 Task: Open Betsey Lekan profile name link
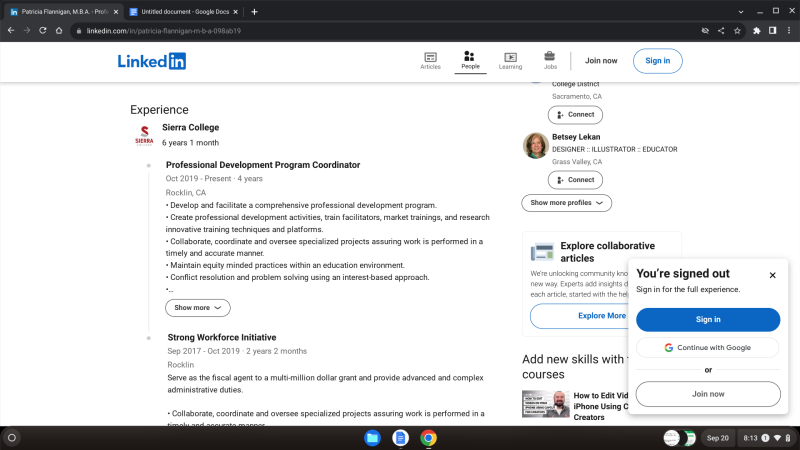576,137
